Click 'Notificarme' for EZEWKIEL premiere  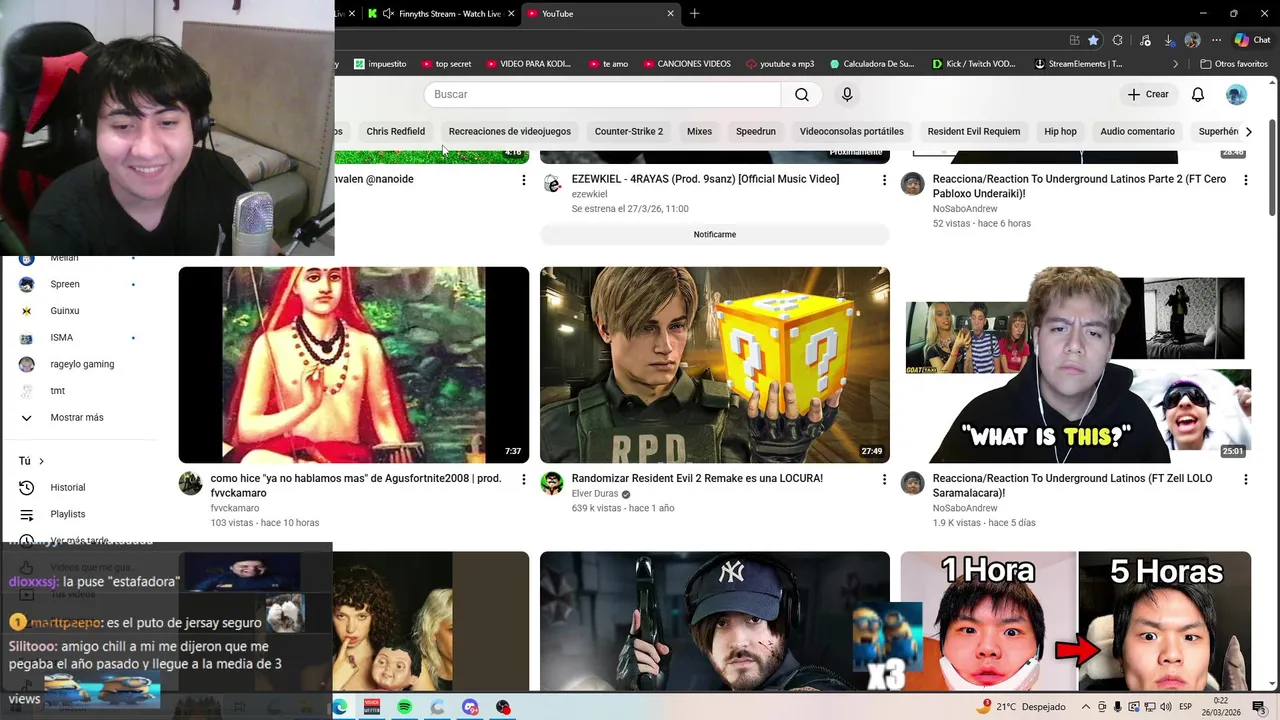(x=715, y=234)
